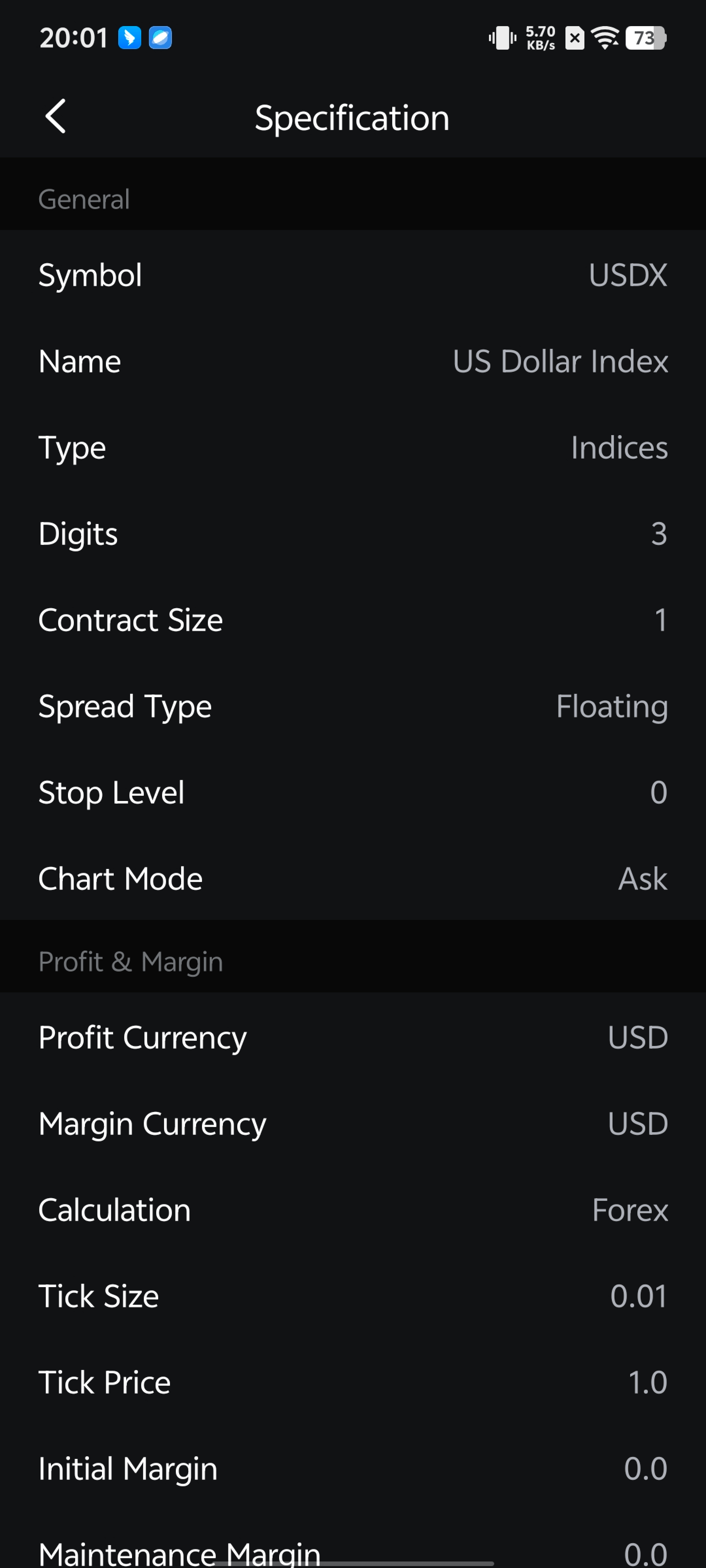Tap the vibrate mode status icon
The height and width of the screenshot is (1568, 706).
503,38
